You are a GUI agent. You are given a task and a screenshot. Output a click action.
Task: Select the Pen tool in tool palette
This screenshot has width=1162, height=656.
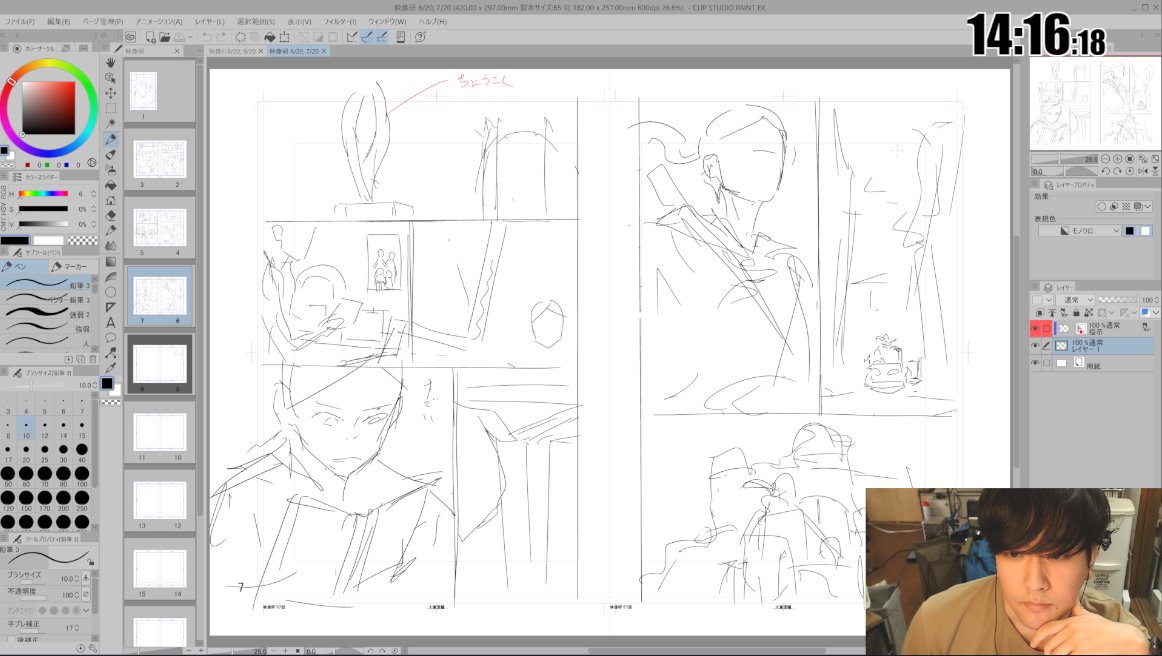[x=110, y=139]
